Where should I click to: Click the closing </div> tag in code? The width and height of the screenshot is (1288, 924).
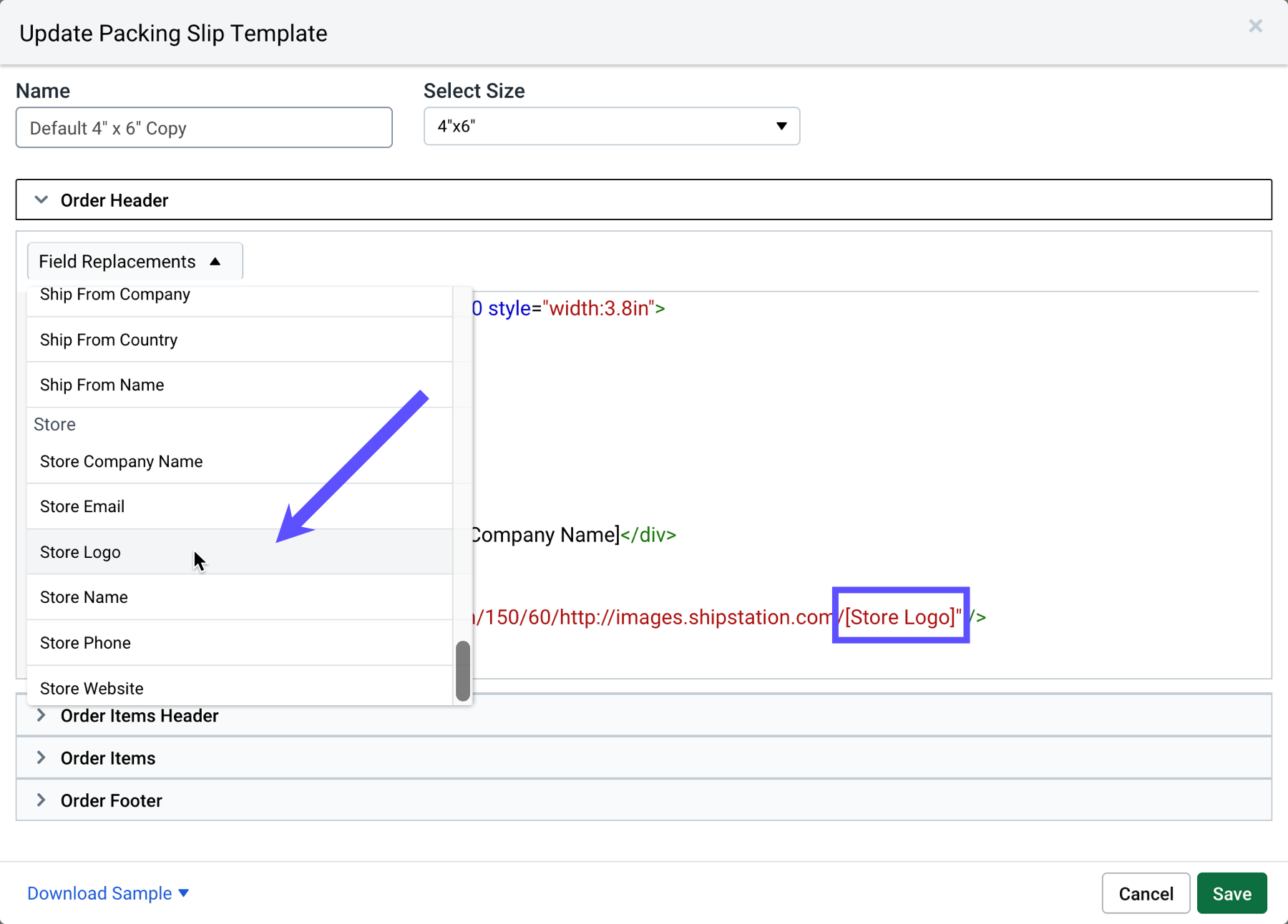[x=648, y=535]
